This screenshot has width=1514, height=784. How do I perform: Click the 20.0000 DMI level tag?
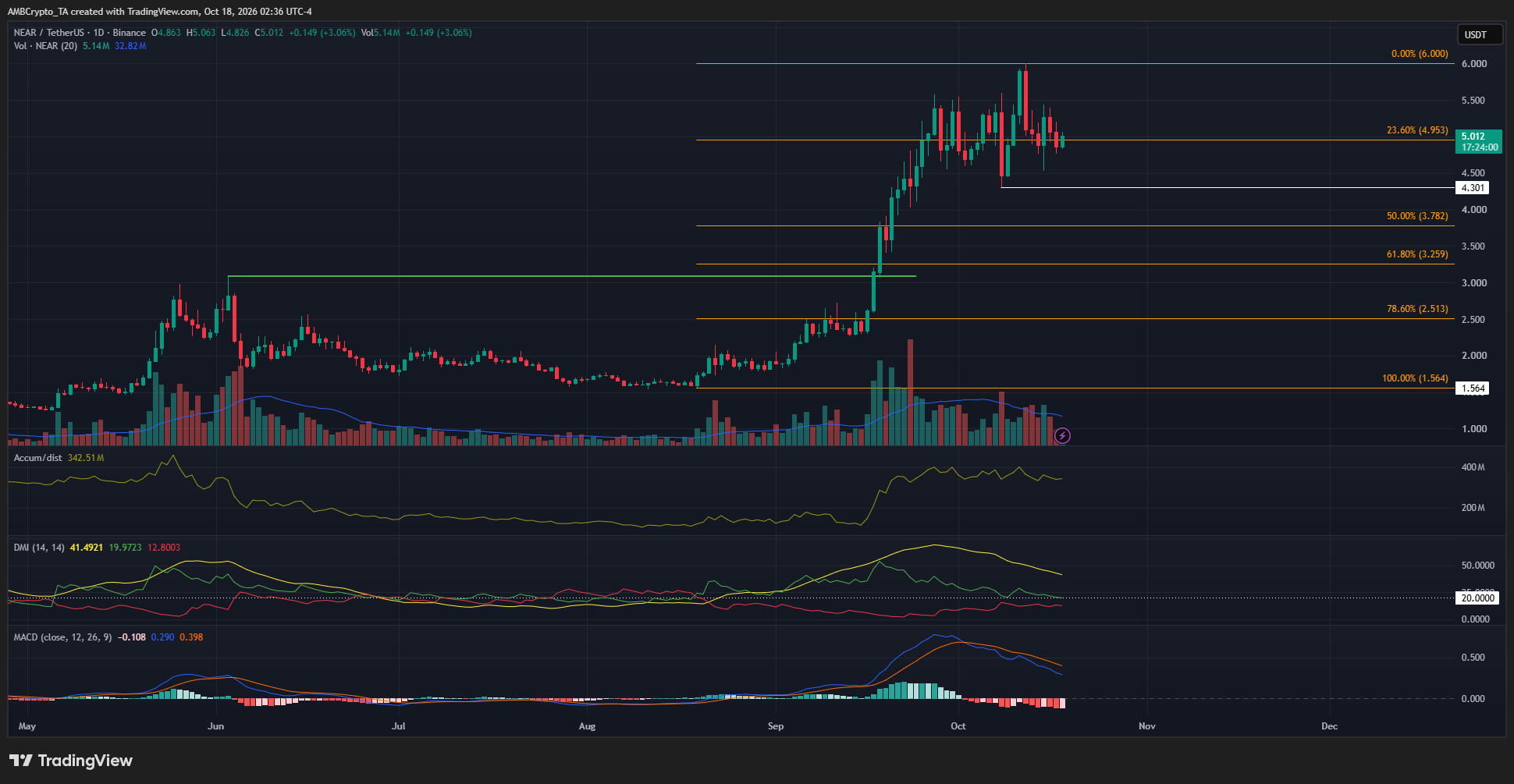[x=1477, y=598]
